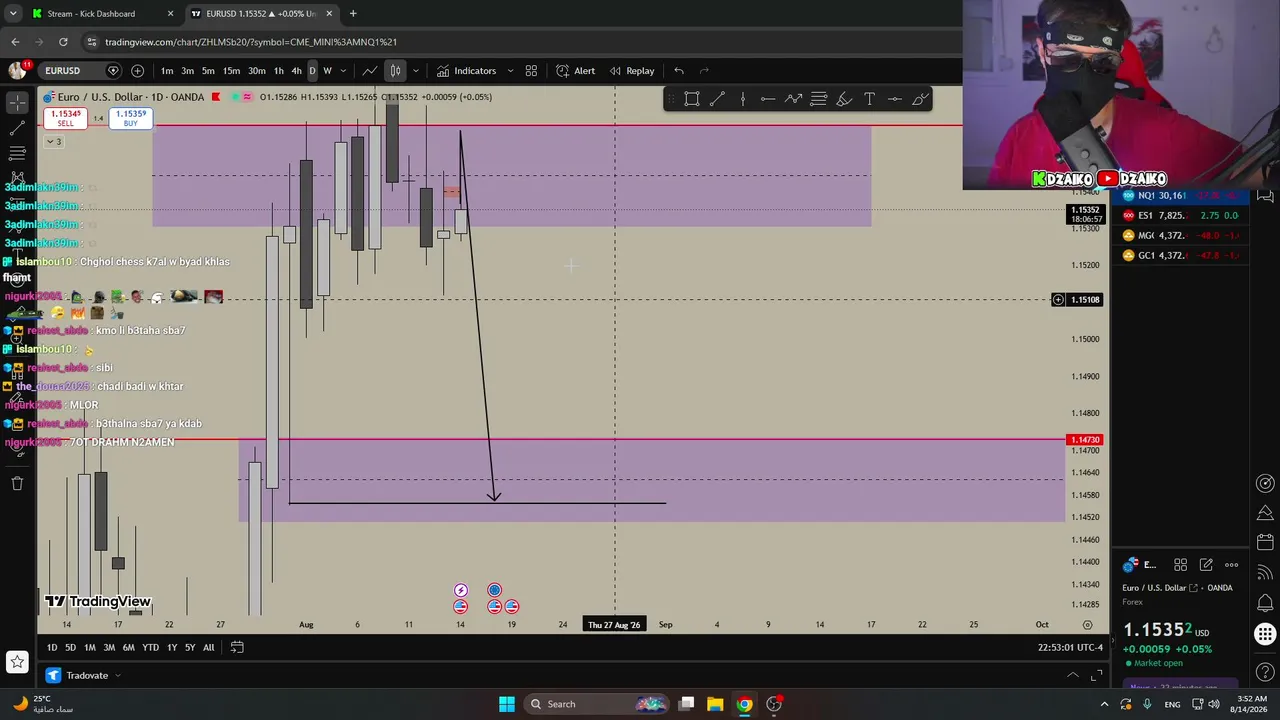Open the calendar icon in right sidebar
Viewport: 1280px width, 720px height.
pos(1265,542)
